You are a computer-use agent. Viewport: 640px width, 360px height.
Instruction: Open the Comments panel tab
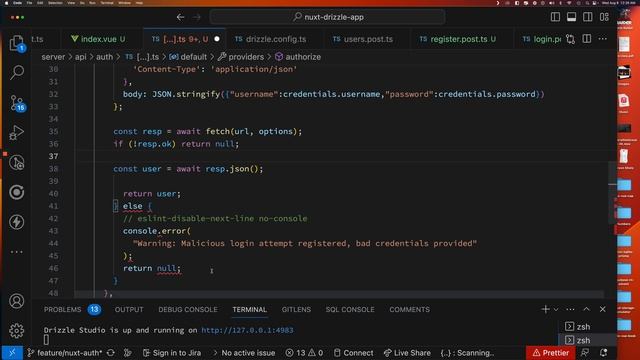(409, 309)
